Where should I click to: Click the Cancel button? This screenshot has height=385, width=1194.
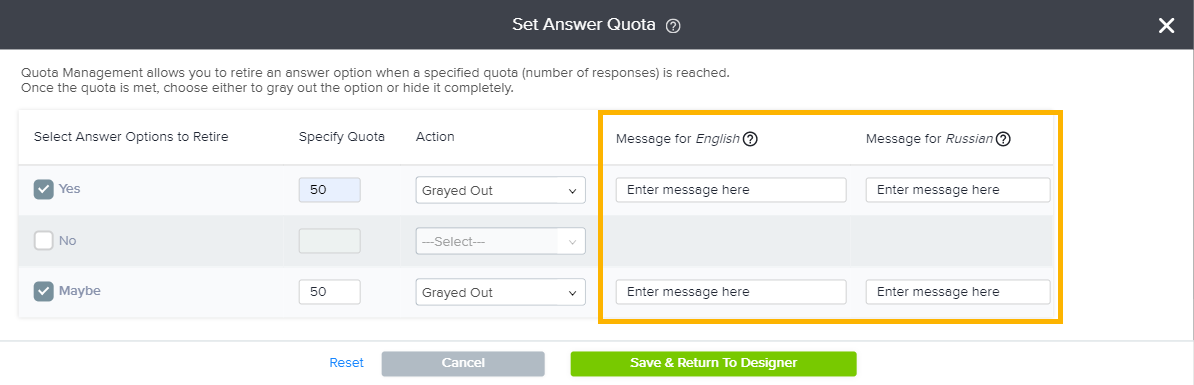pos(463,363)
